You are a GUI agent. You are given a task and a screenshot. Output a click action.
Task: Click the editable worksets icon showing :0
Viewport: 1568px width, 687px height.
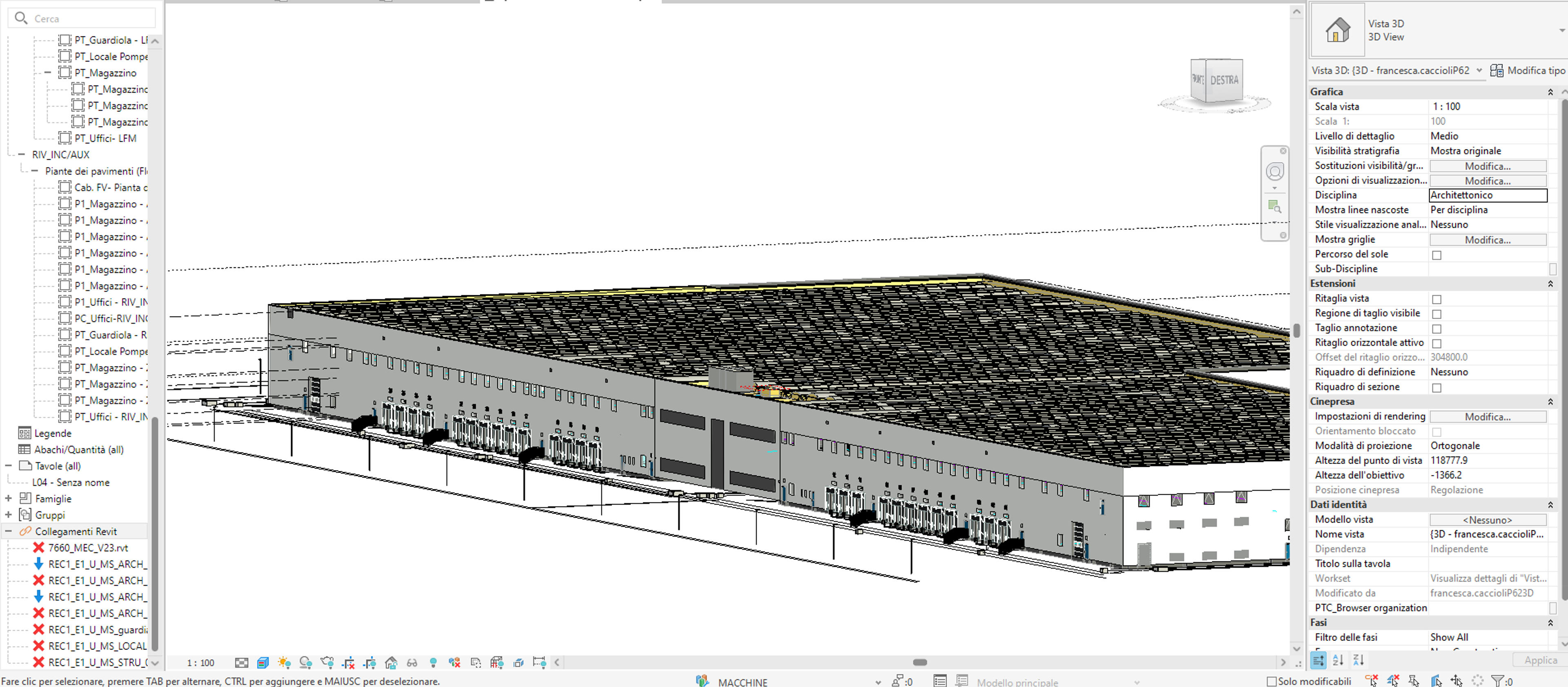point(902,681)
